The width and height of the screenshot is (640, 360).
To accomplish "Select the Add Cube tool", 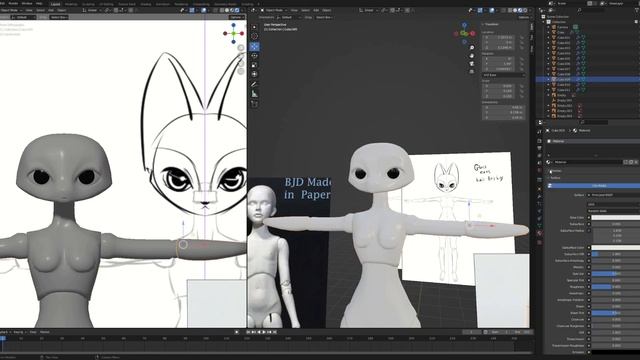I will 254,104.
